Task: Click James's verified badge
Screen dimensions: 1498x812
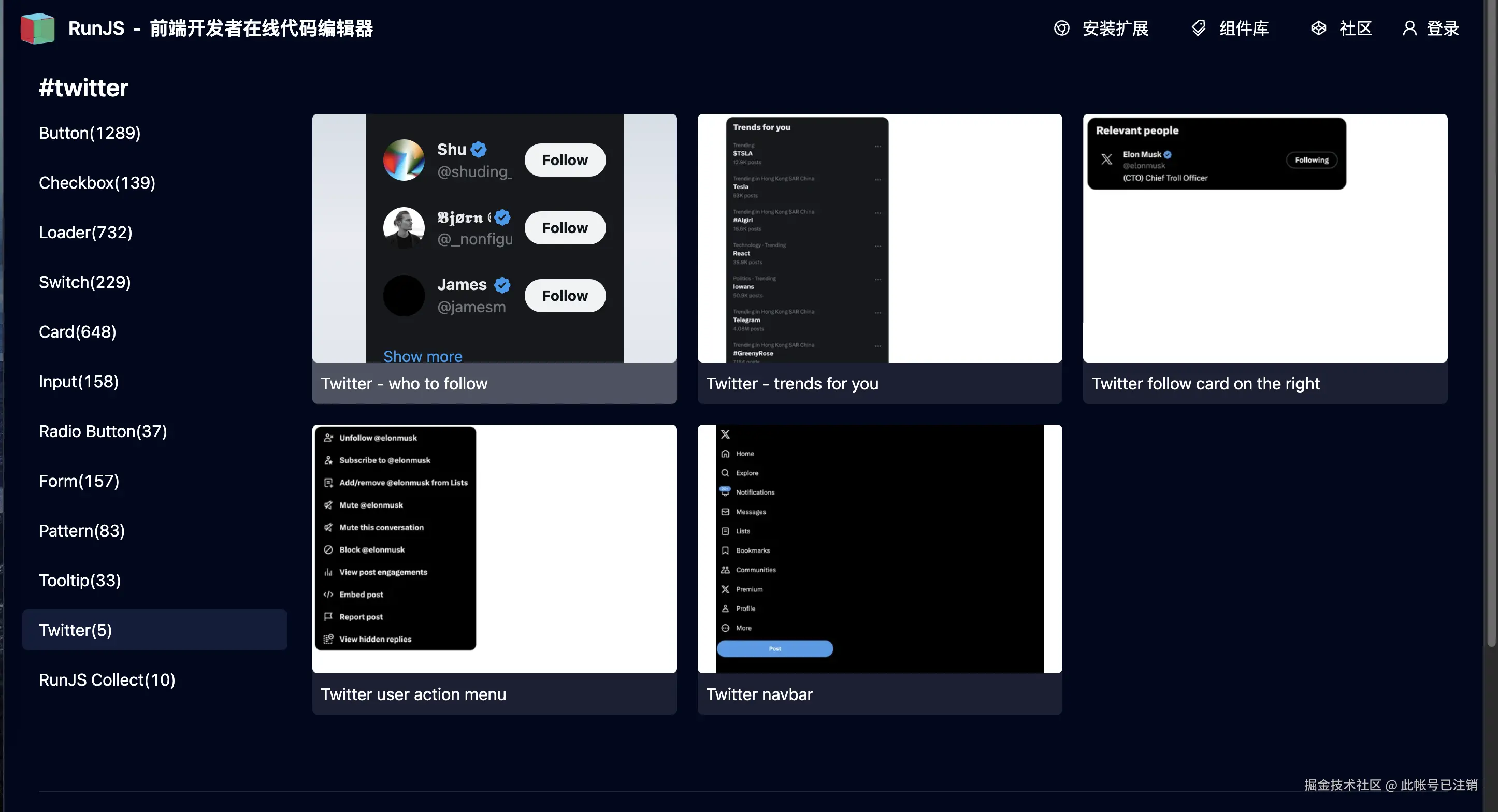Action: coord(502,285)
